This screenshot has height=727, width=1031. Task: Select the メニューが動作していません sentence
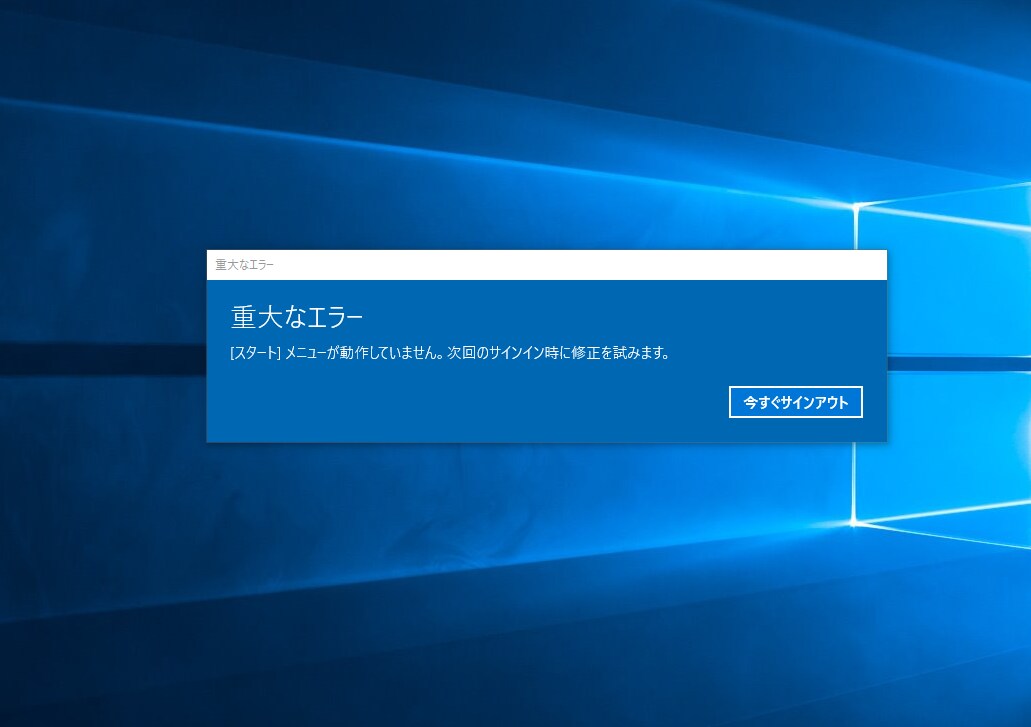pos(364,353)
